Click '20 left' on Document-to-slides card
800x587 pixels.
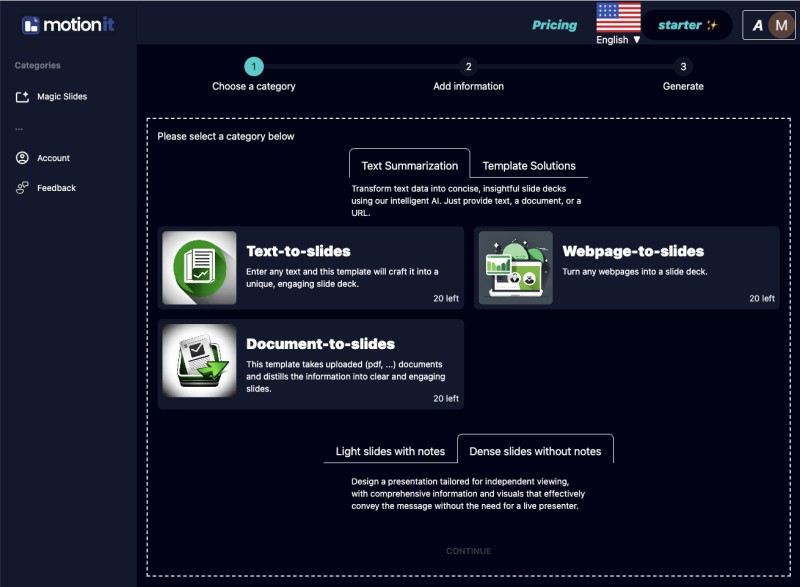446,398
